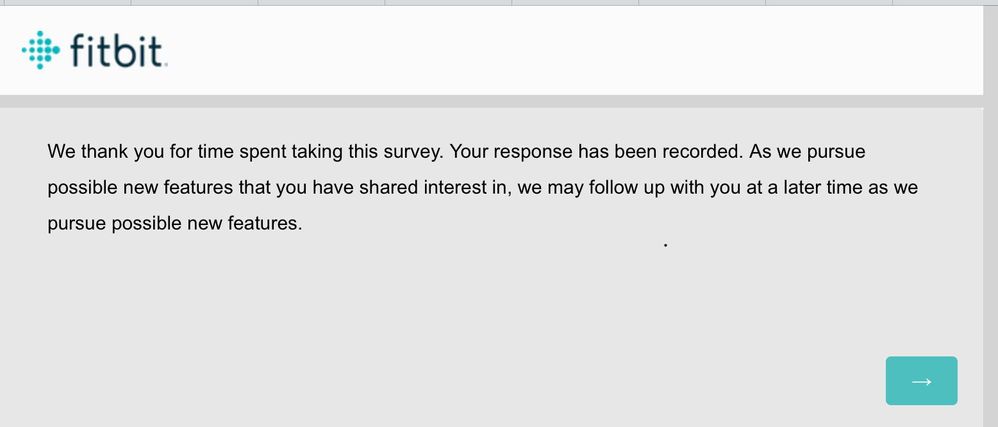Click the words "taking this survey"
998x427 pixels.
coord(365,152)
